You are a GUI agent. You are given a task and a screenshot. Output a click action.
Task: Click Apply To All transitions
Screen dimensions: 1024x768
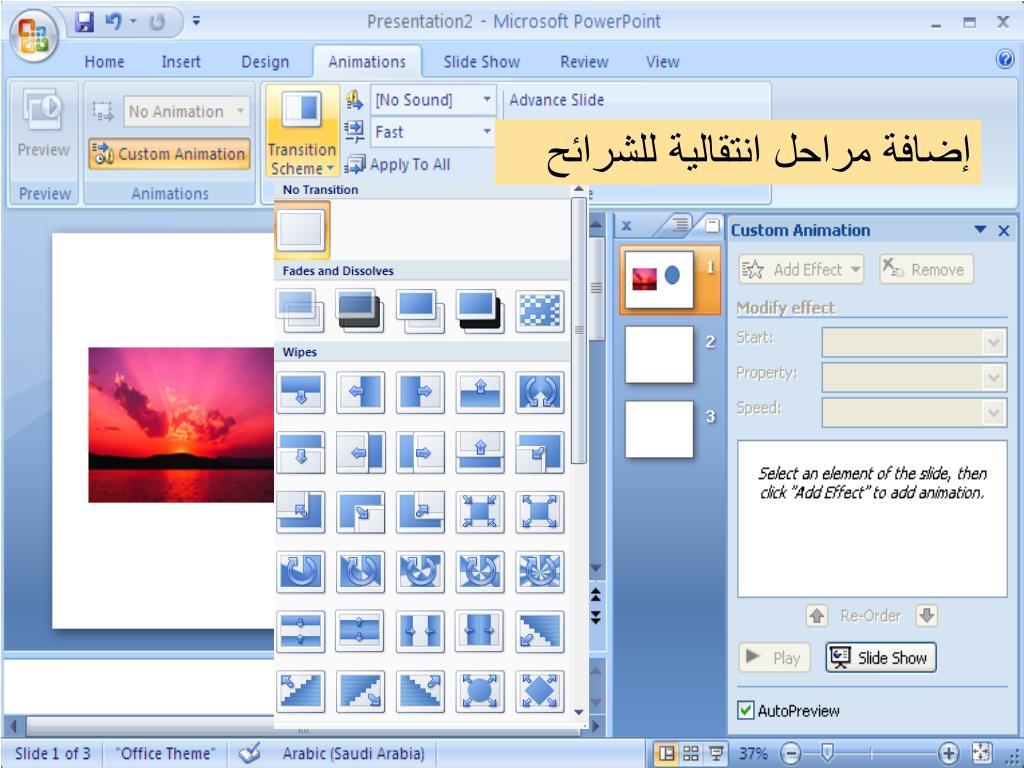point(397,165)
